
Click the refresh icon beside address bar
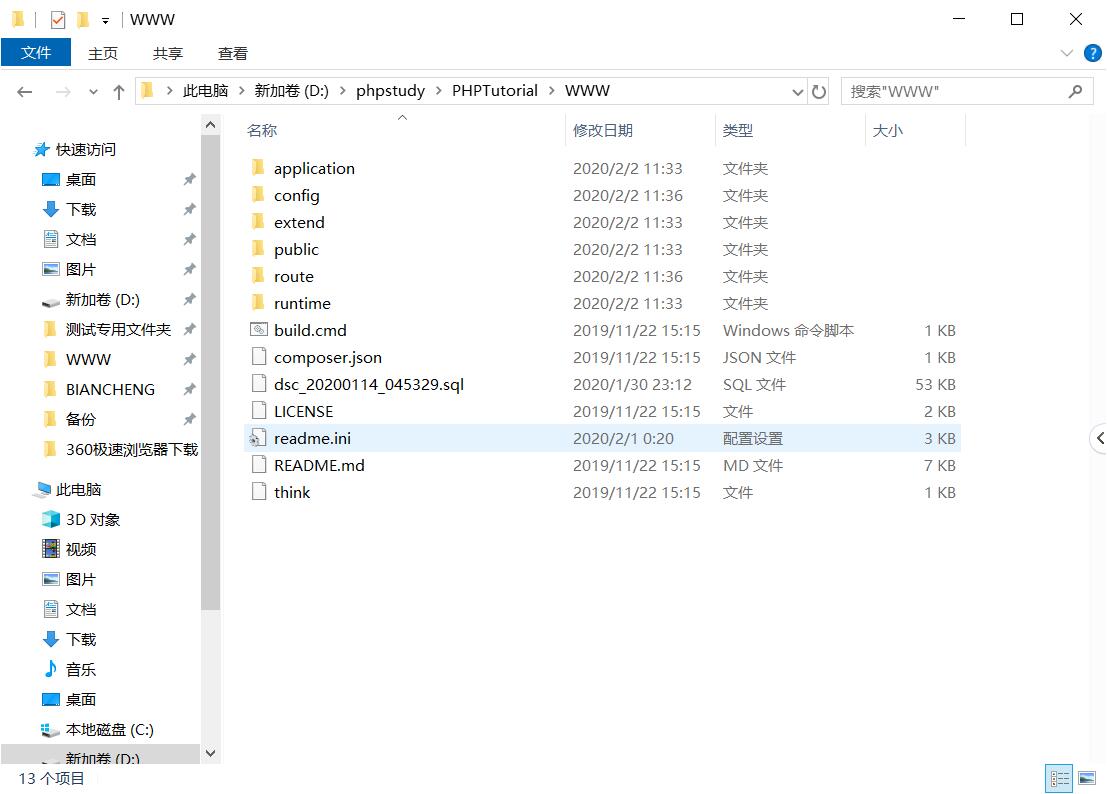[818, 92]
